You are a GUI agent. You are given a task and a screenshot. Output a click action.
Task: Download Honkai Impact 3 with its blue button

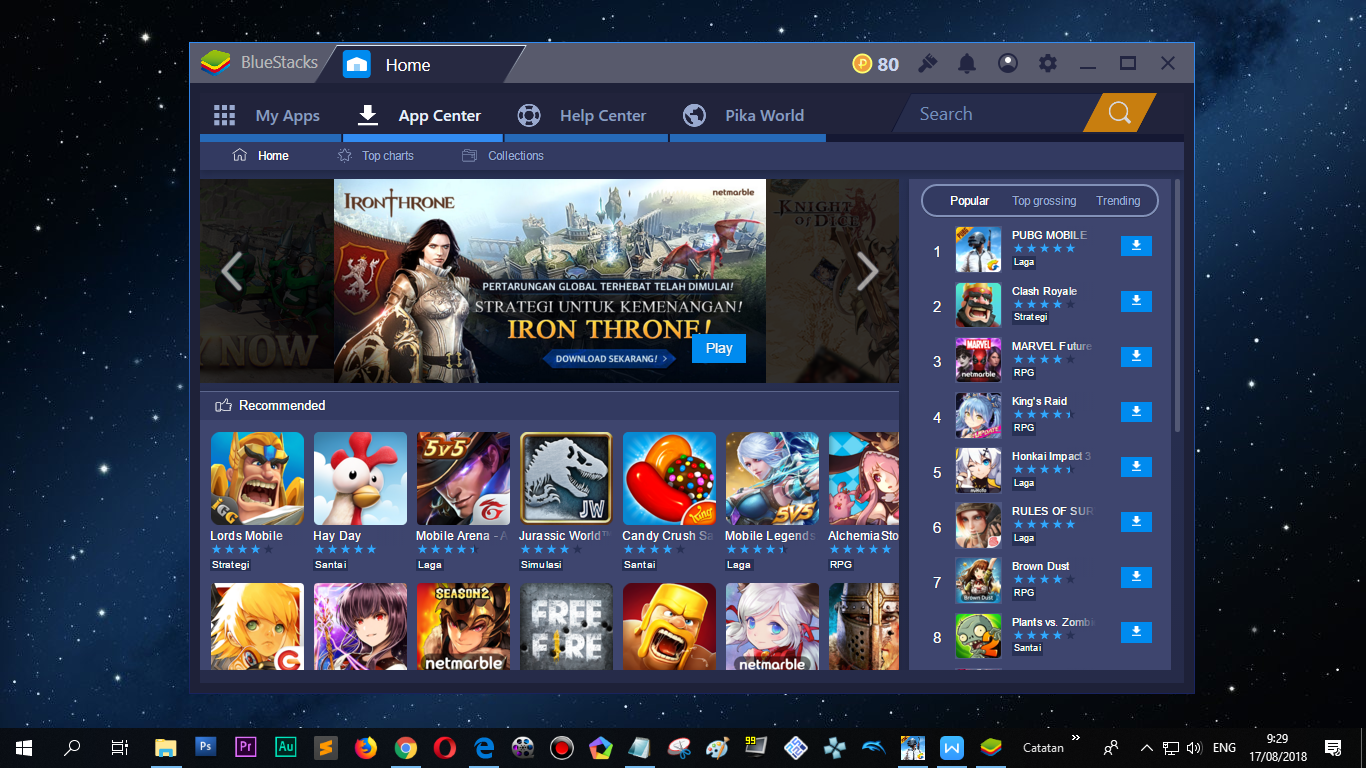1136,466
